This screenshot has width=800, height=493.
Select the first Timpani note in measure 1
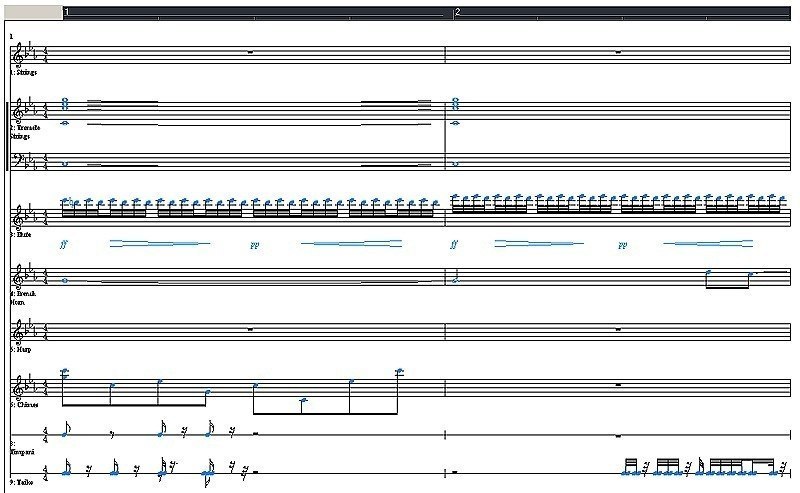(x=66, y=433)
